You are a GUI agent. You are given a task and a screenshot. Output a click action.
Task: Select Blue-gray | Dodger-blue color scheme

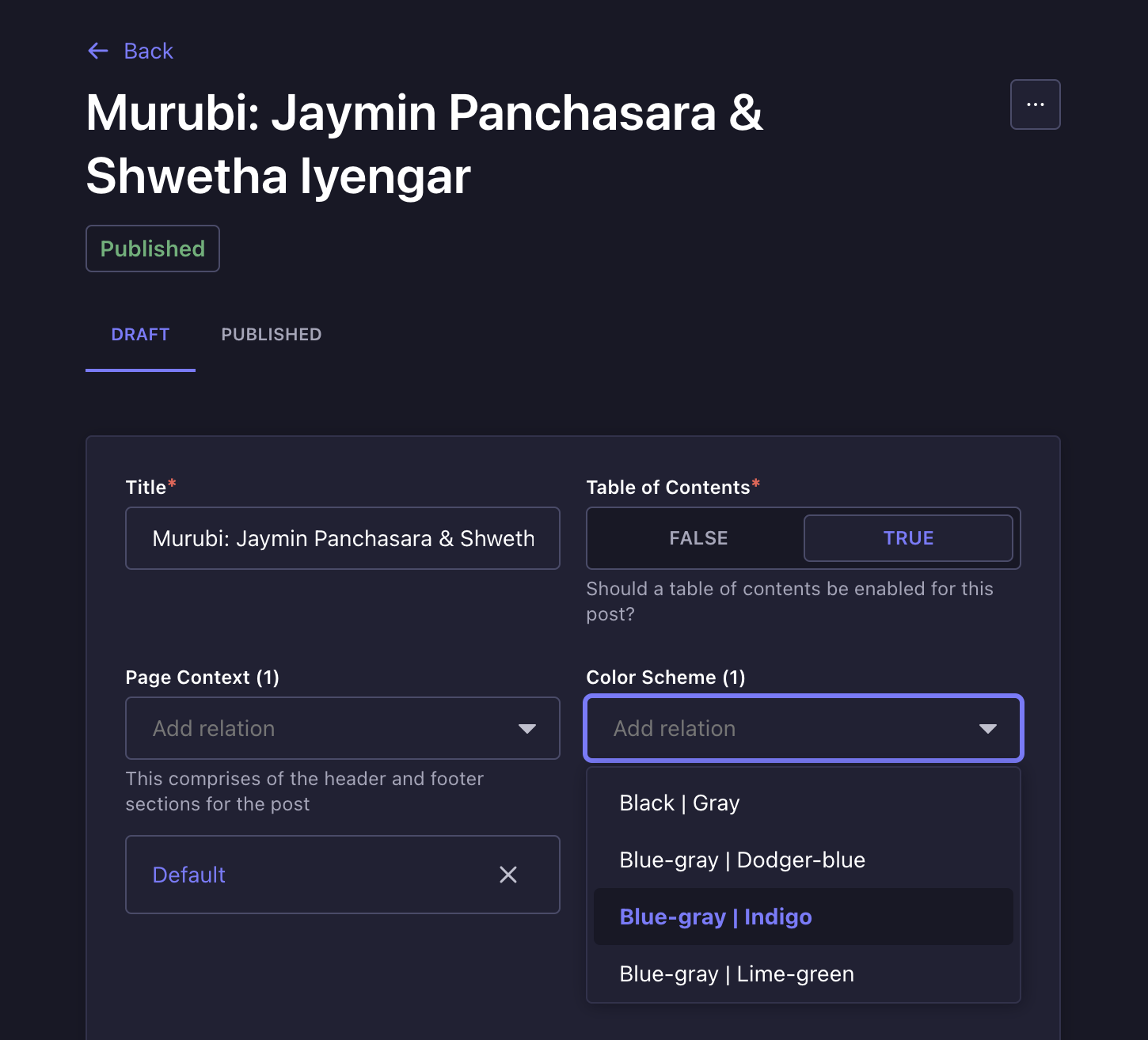[x=742, y=860]
